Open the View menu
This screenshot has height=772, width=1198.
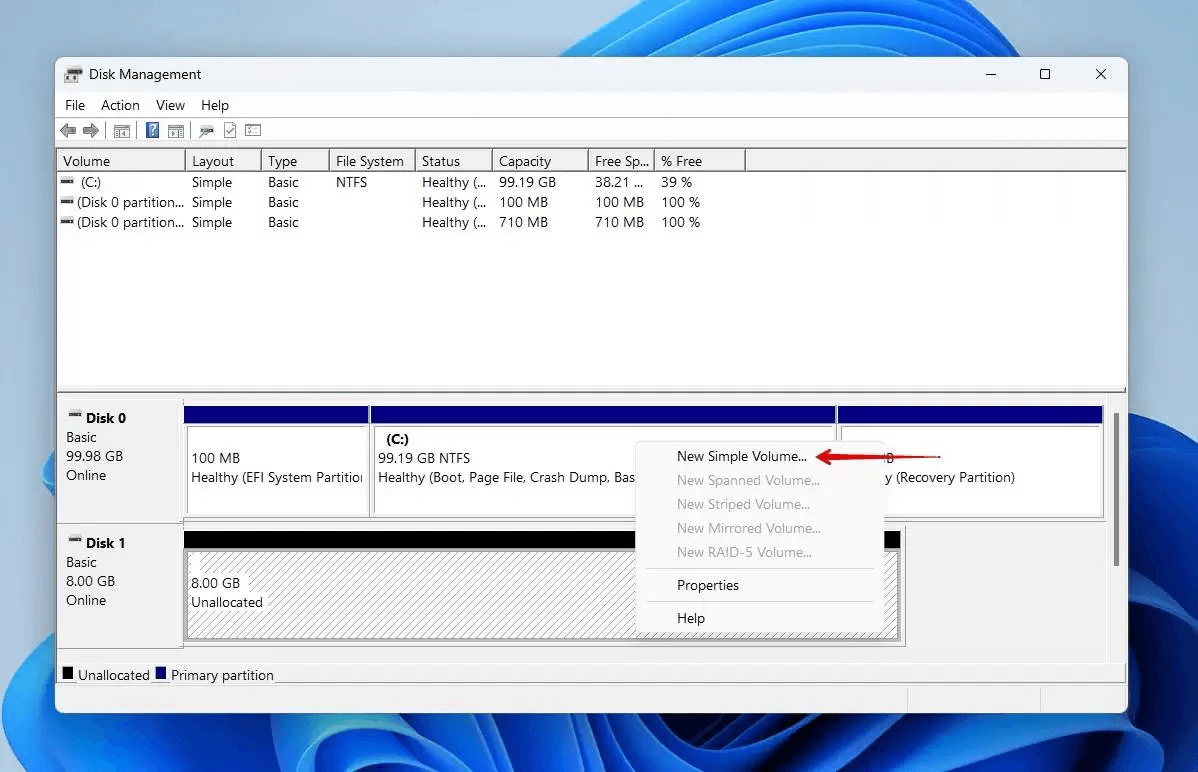[x=170, y=105]
